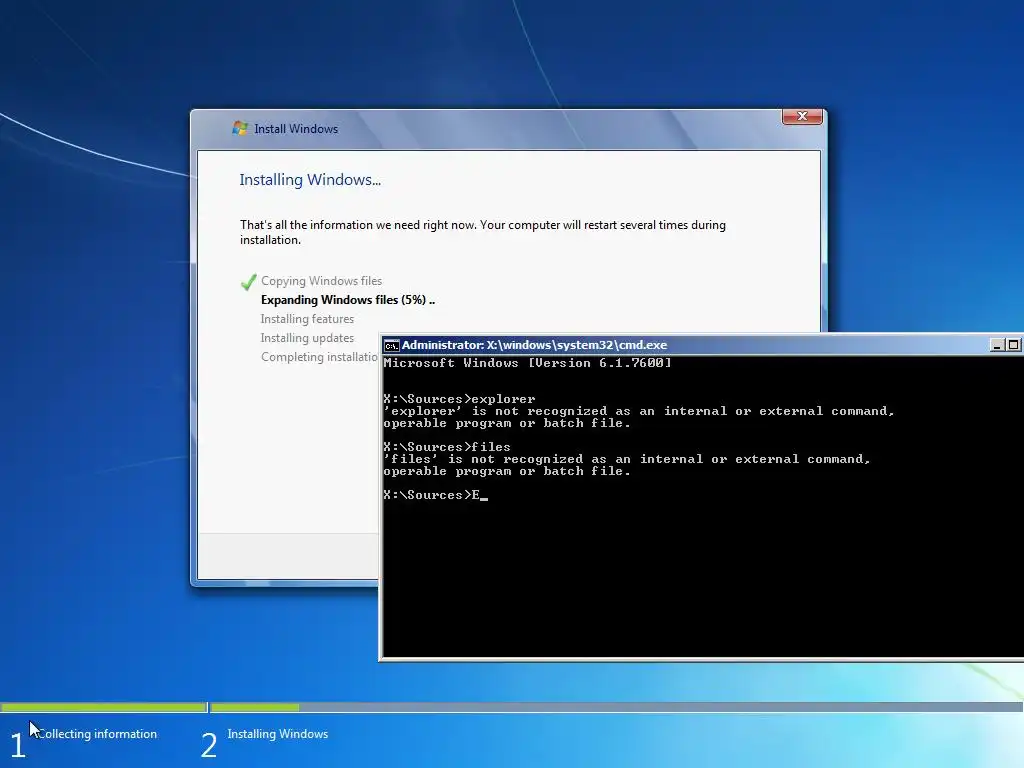
Task: Maximize the Administrator cmd.exe window
Action: 1013,345
